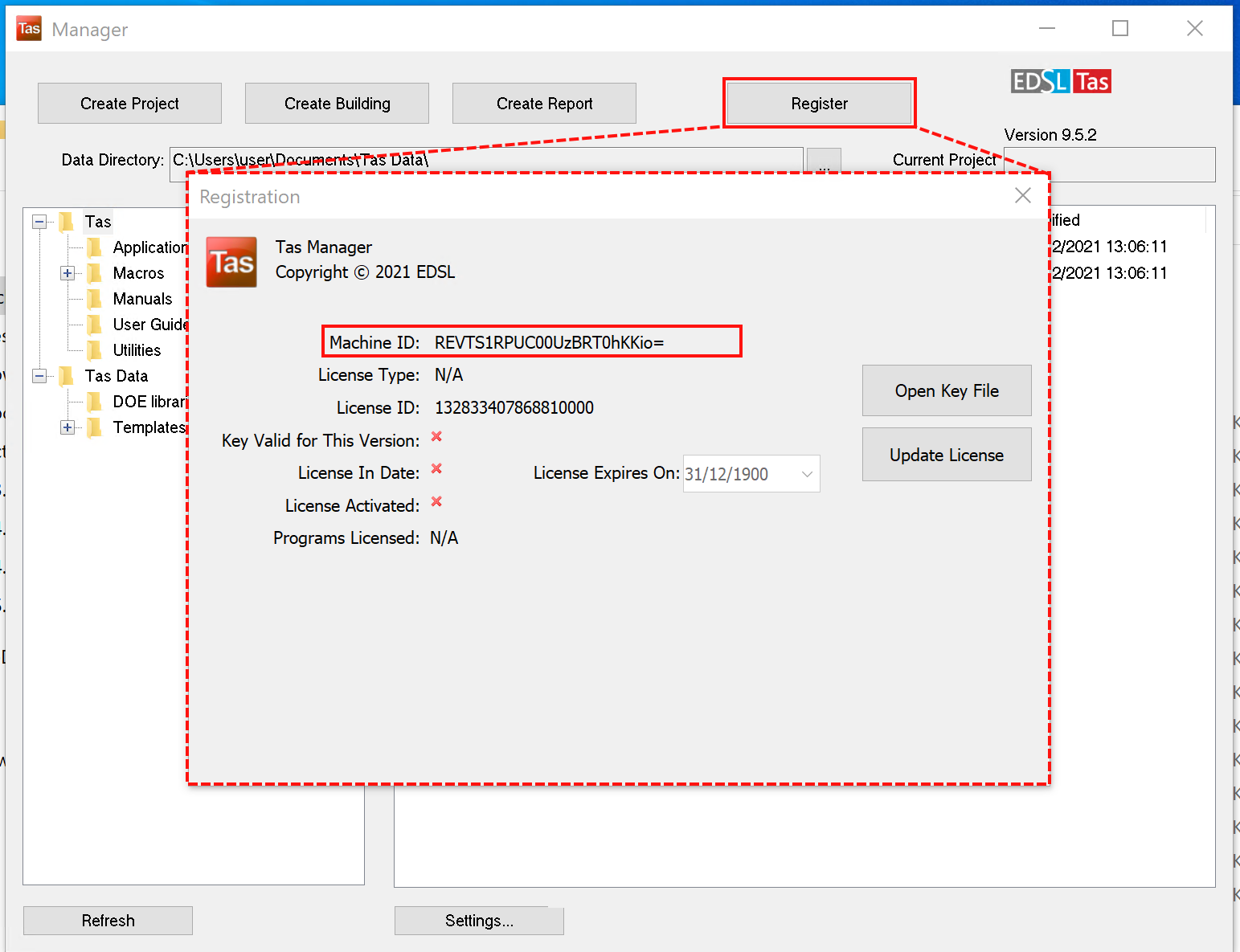Screen dimensions: 1240x952
Task: Click the Create Building button
Action: click(337, 104)
